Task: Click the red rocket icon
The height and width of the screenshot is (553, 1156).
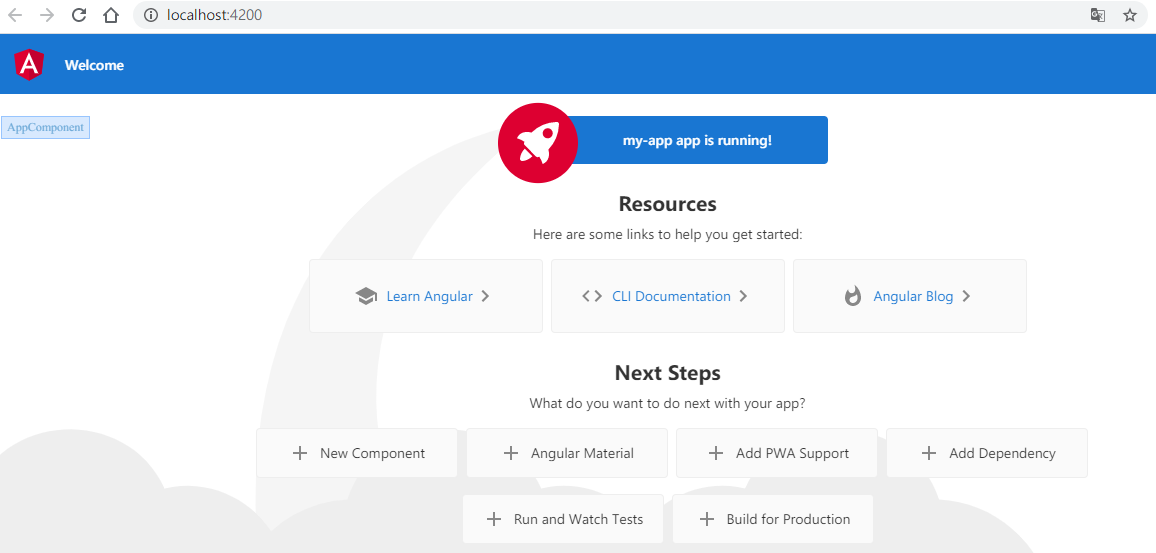Action: click(x=538, y=142)
